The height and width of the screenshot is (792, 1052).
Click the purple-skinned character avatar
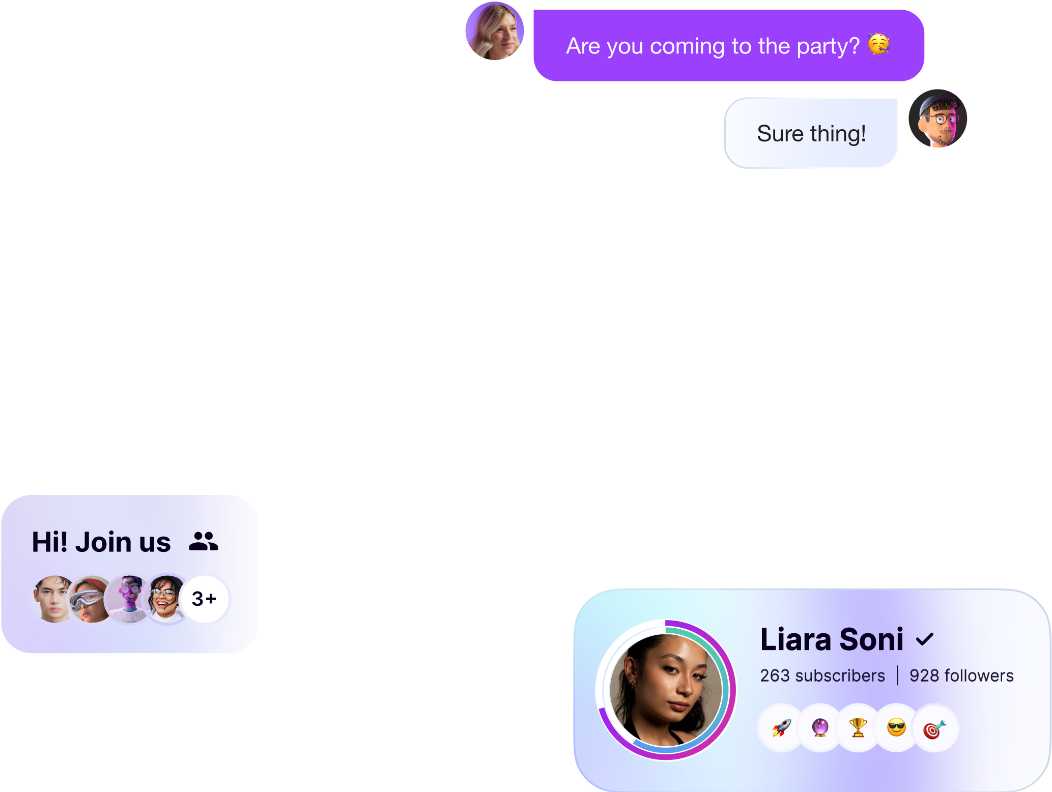tap(127, 599)
